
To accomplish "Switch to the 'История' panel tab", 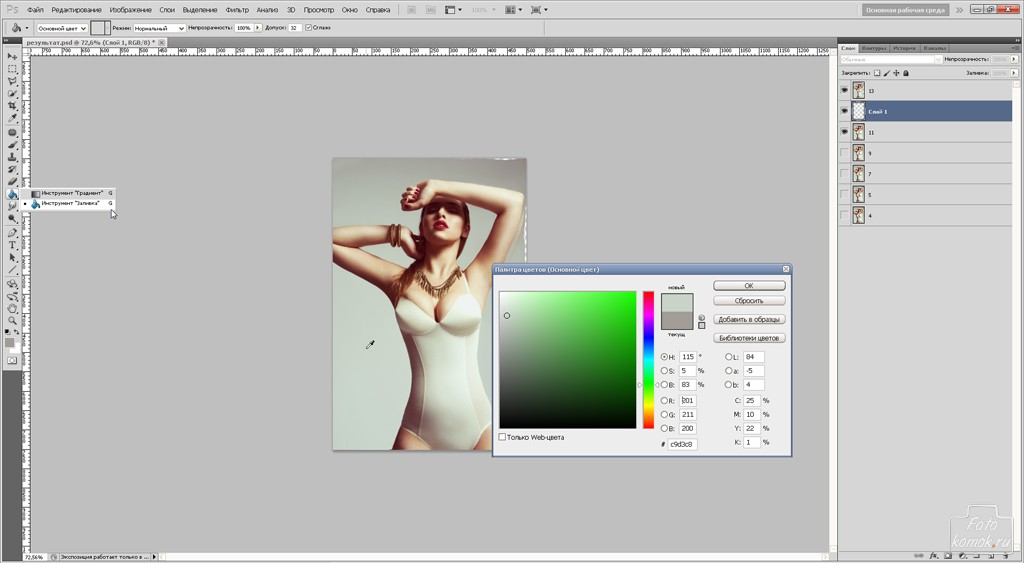I will point(904,47).
